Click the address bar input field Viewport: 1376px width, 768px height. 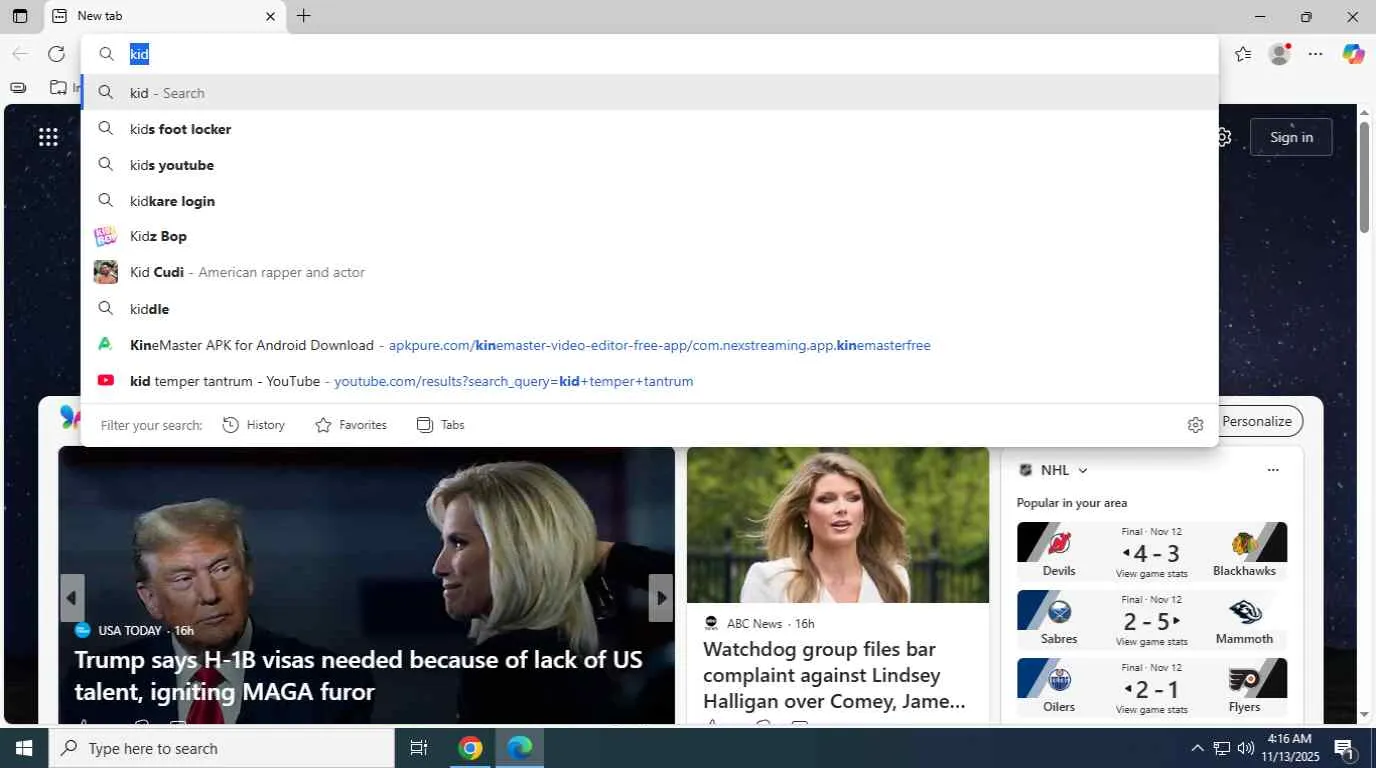[650, 54]
